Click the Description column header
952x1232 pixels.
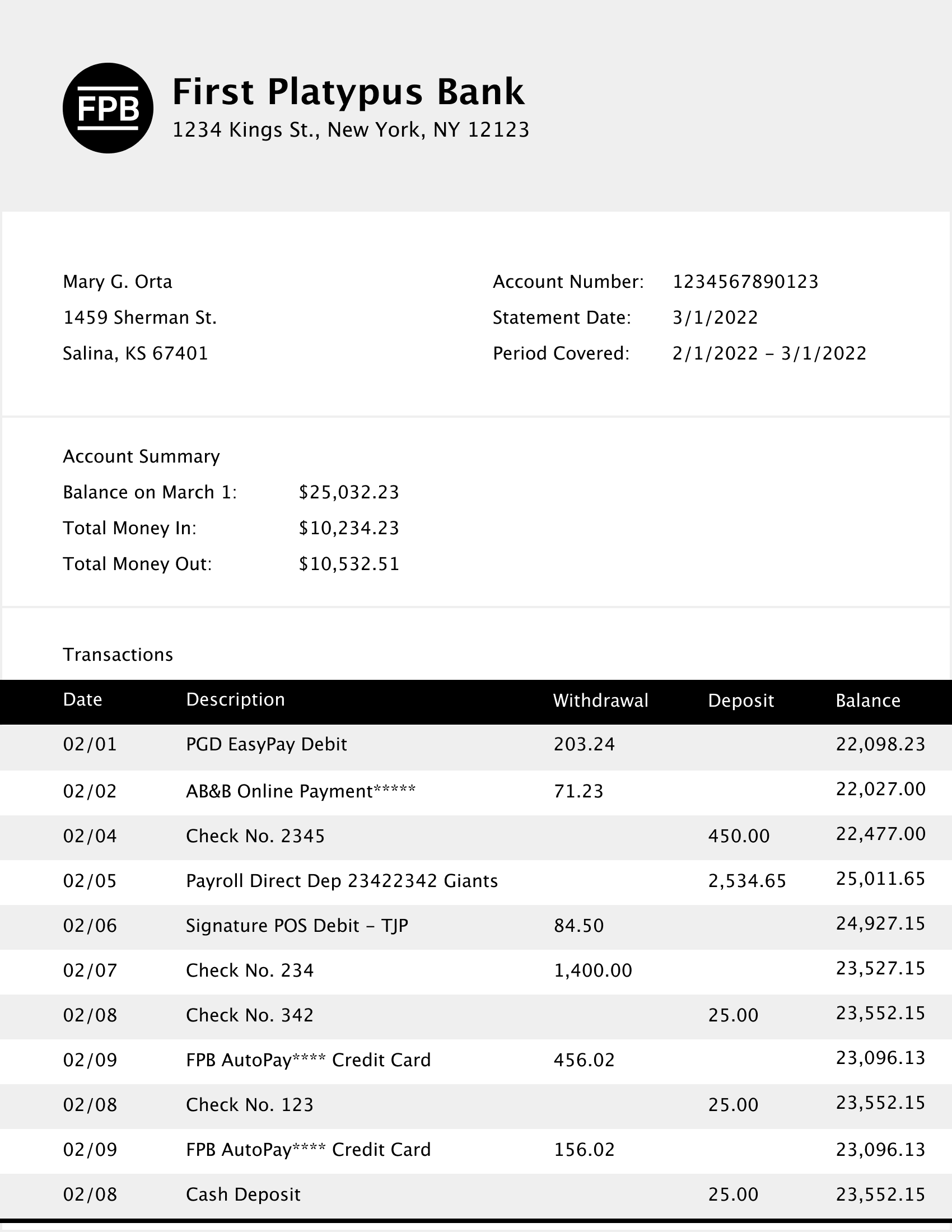click(235, 699)
